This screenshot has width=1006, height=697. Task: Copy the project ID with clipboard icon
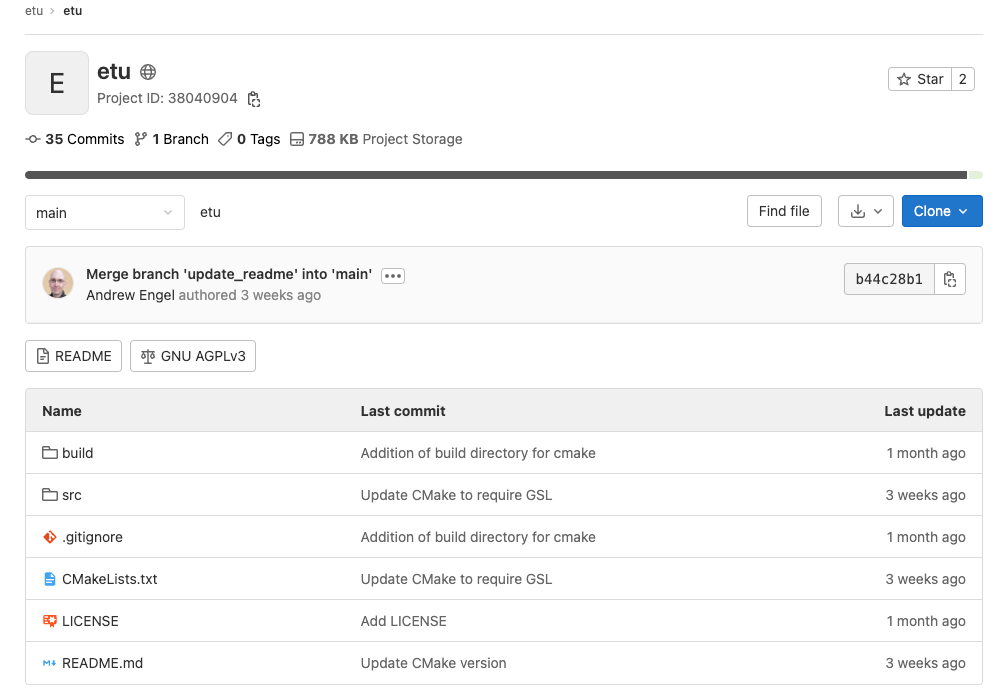pos(254,99)
